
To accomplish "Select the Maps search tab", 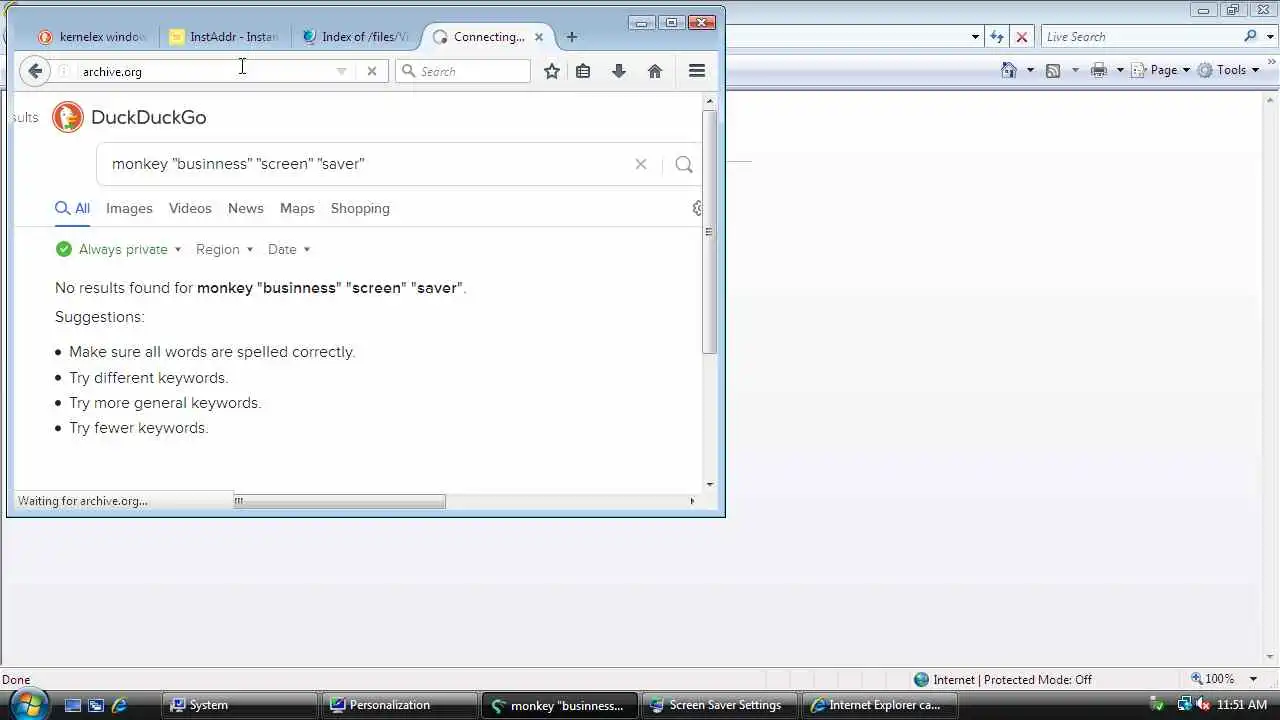I will click(297, 208).
